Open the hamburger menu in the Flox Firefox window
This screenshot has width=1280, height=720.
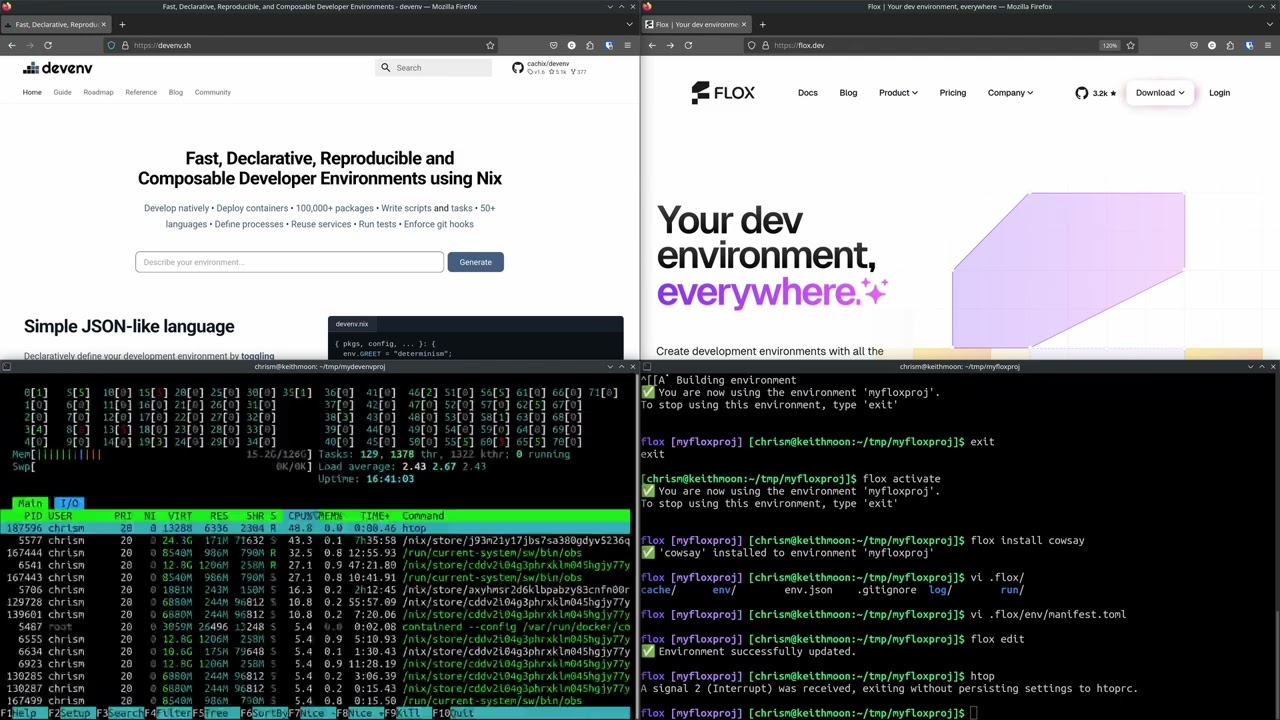point(1267,45)
